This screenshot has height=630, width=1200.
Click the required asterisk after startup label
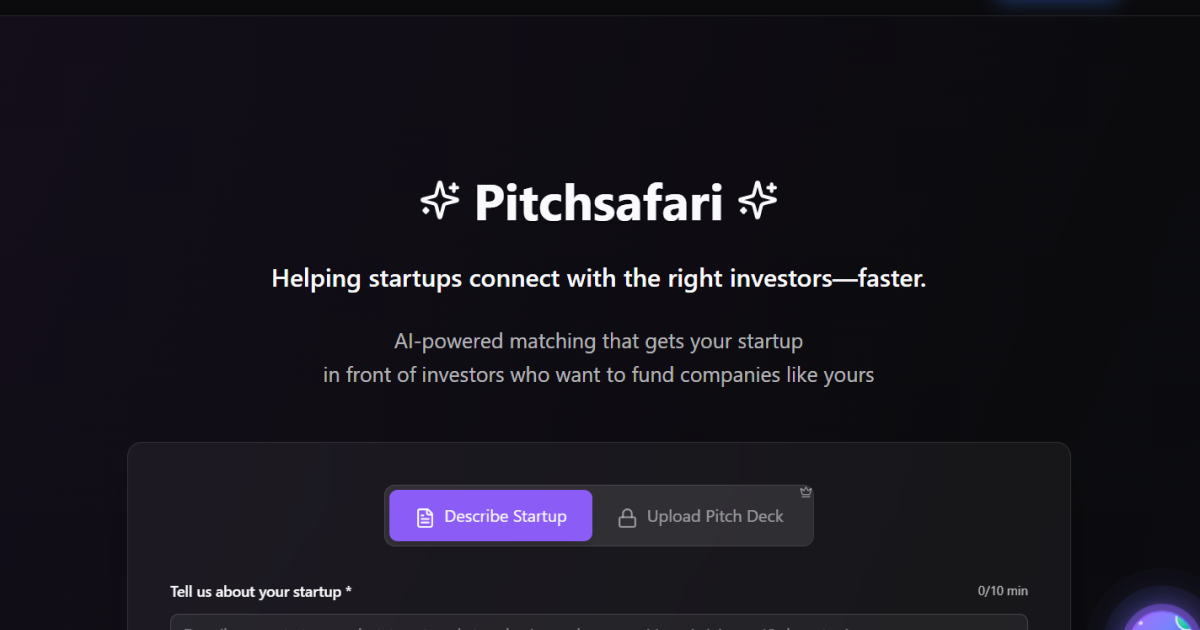point(348,591)
